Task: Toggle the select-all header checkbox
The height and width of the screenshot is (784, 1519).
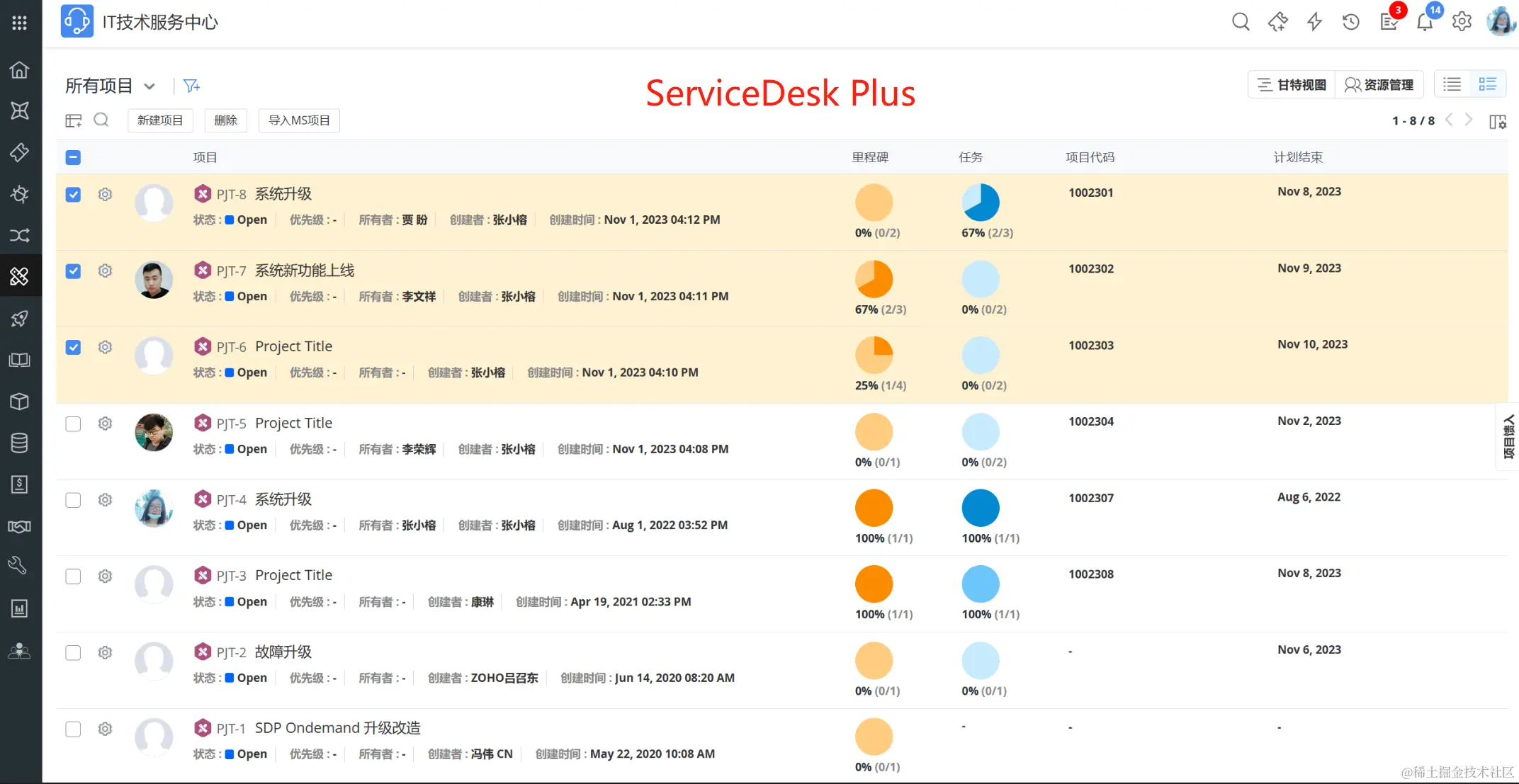Action: [x=73, y=157]
